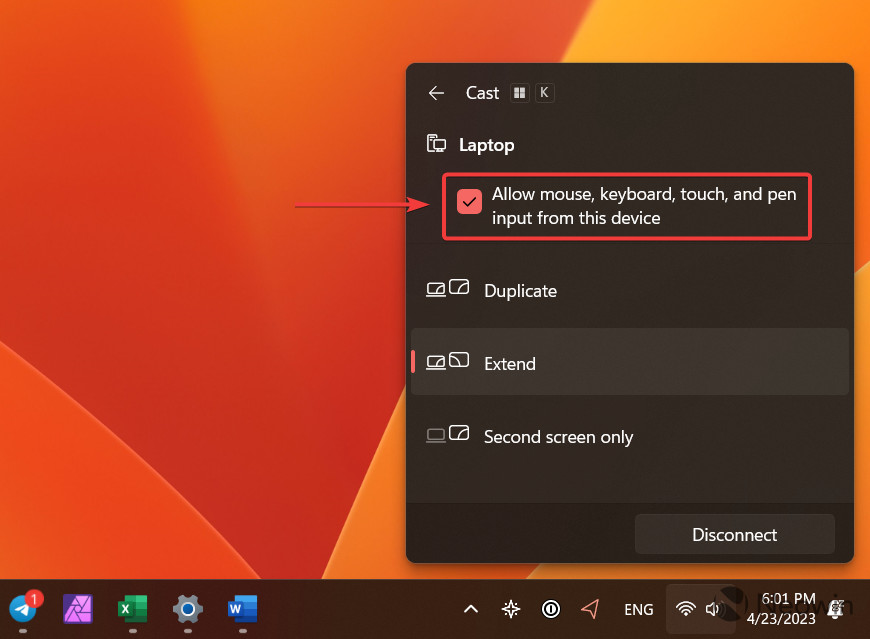
Task: Open Telegram from the taskbar
Action: point(24,608)
